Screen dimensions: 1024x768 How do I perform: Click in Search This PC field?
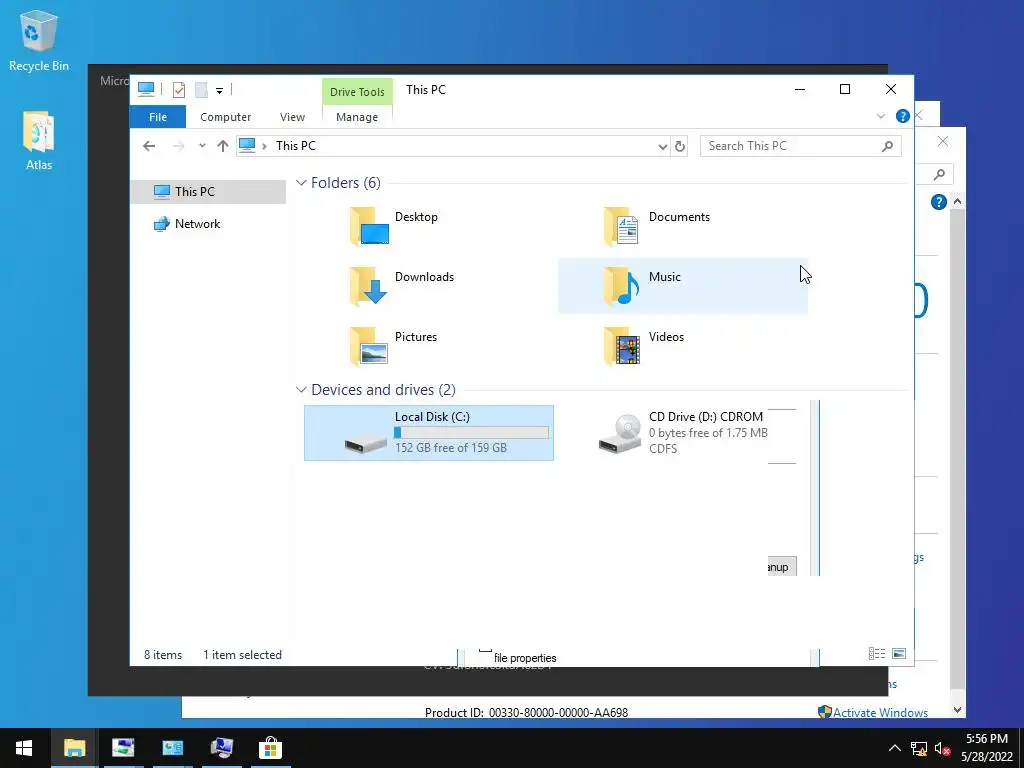(800, 146)
